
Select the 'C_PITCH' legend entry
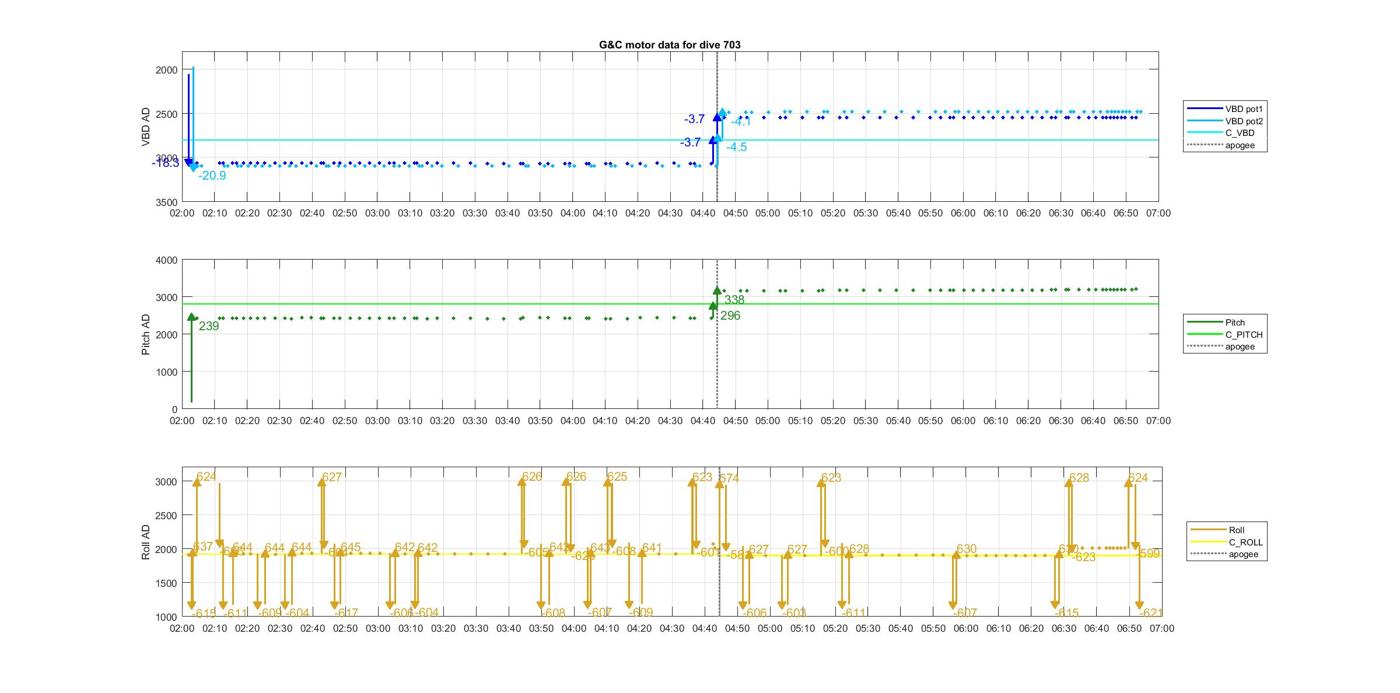tap(1244, 335)
